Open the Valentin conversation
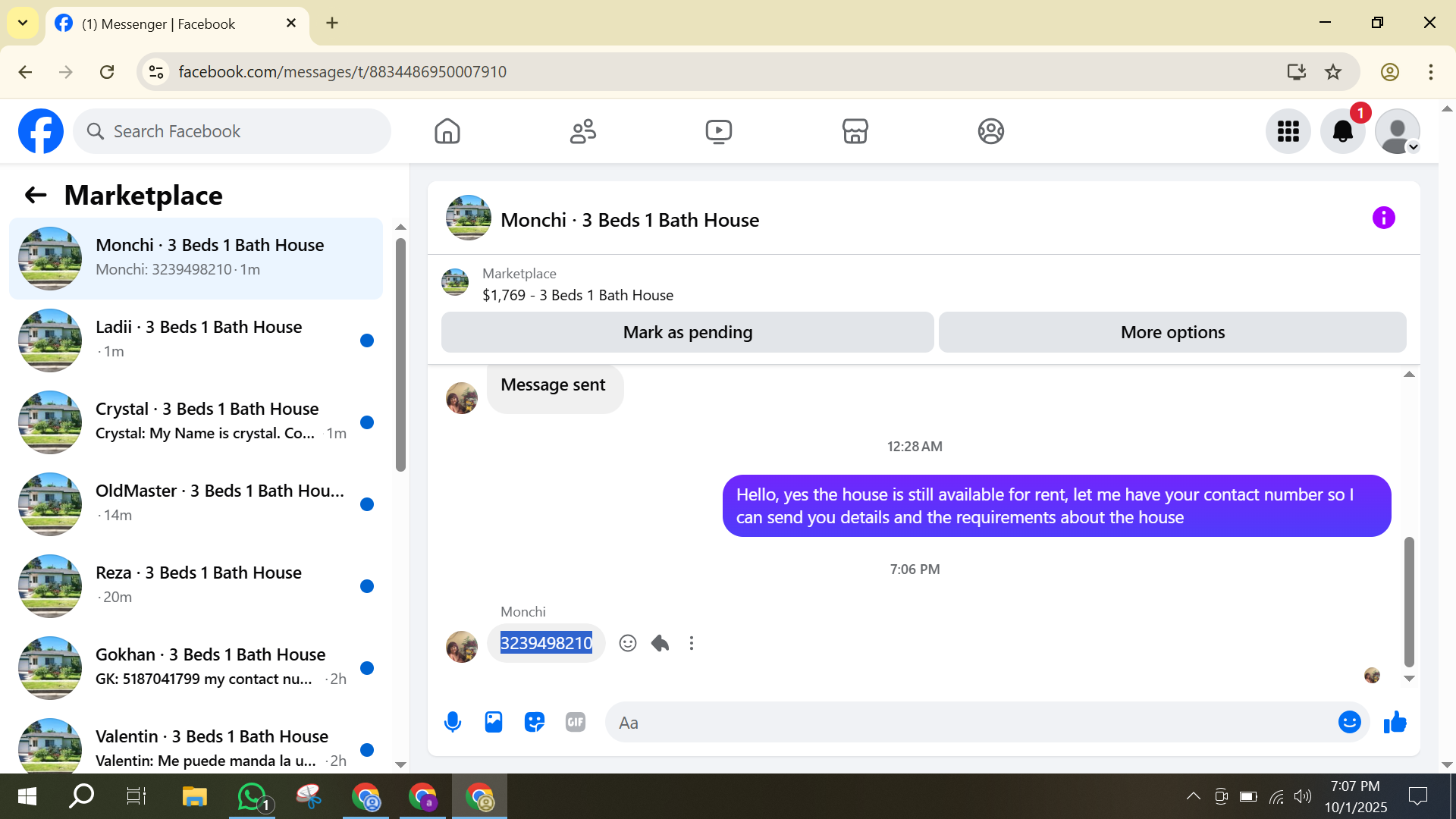The image size is (1456, 819). [x=196, y=743]
